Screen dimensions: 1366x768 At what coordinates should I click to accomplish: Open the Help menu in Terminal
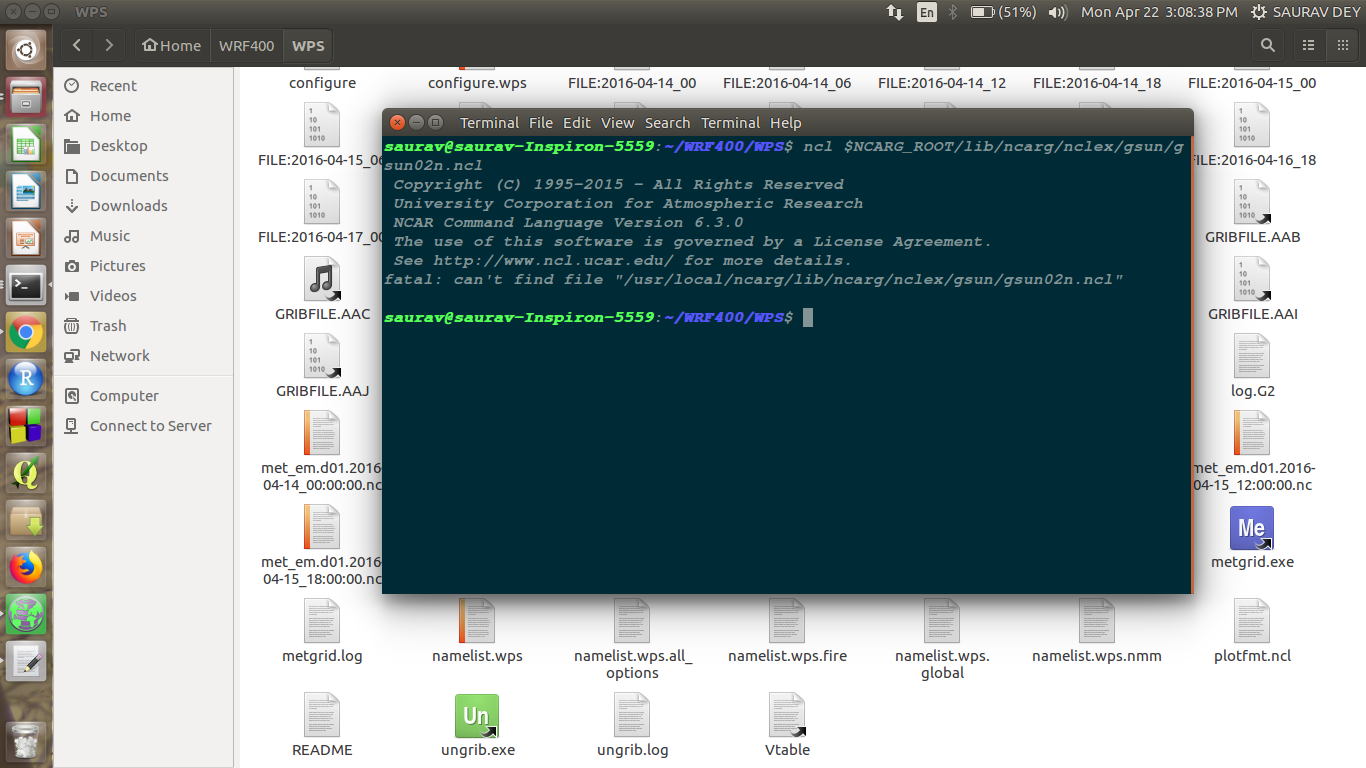785,123
